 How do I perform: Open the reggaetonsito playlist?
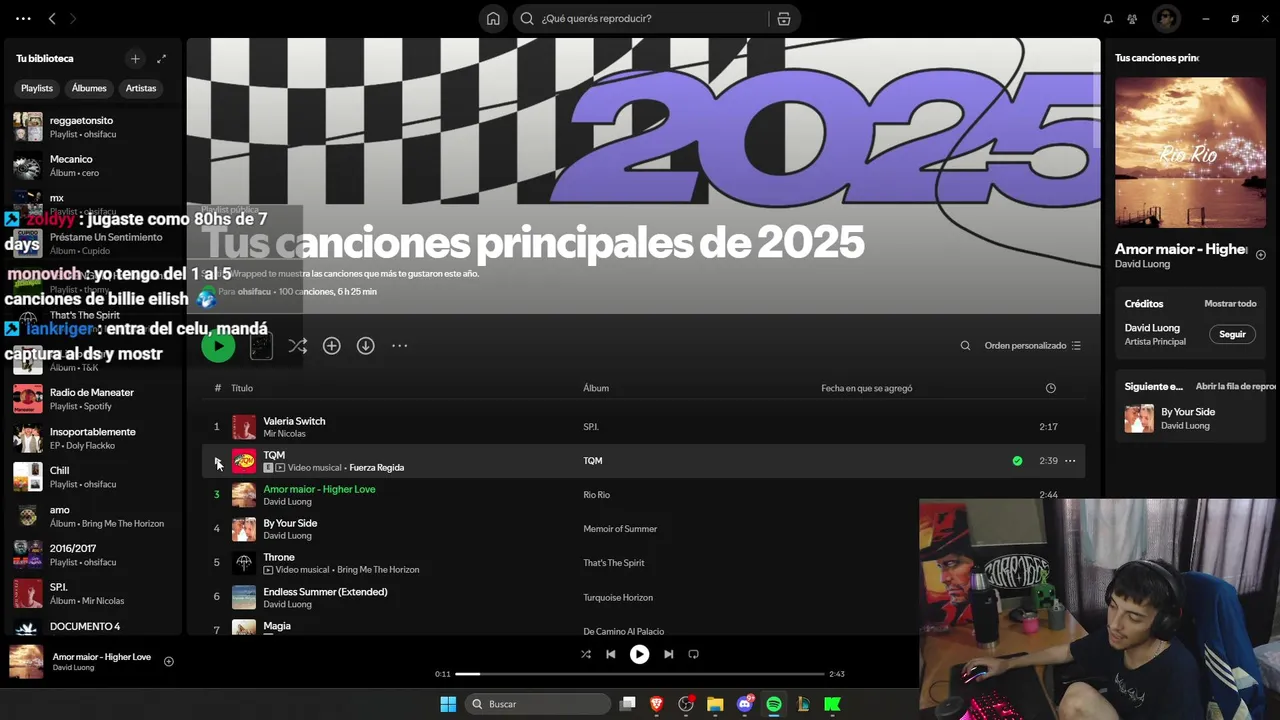(95, 127)
